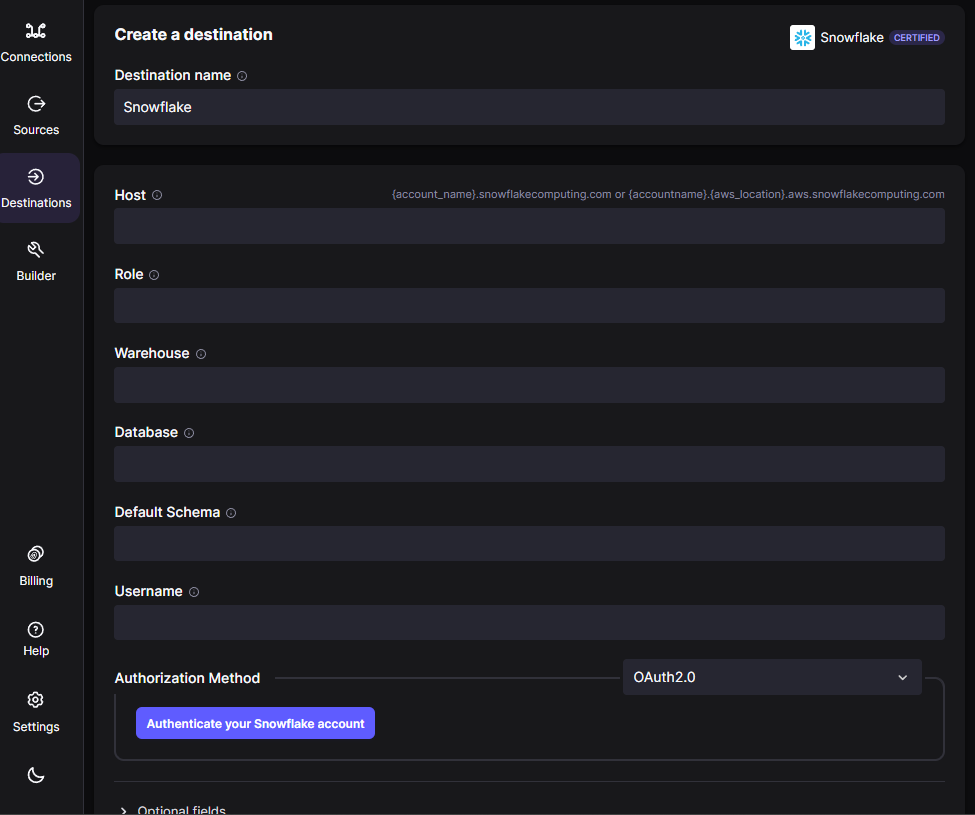Focus the Warehouse input field
This screenshot has height=815, width=975.
coord(529,385)
